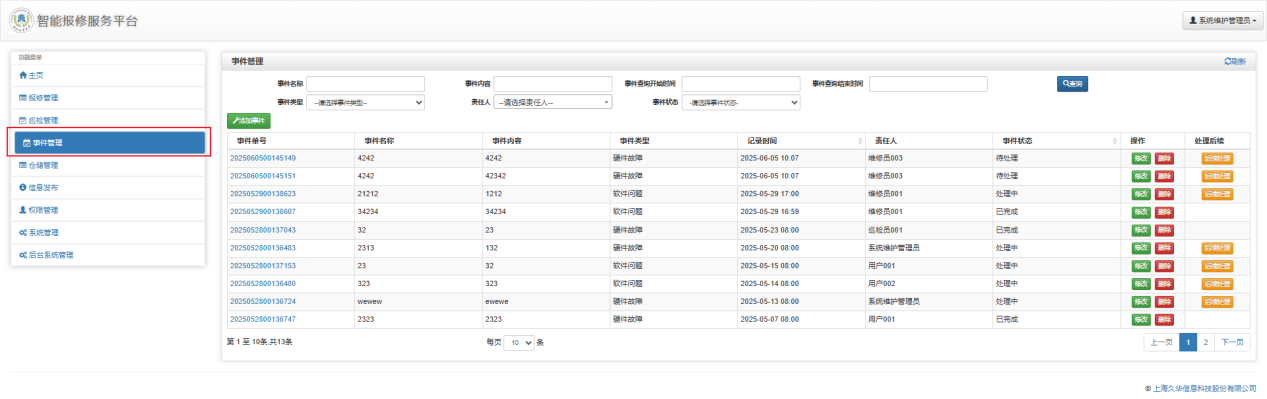Click 修改 for event 2025052800136483
This screenshot has width=1267, height=399.
pos(1141,247)
